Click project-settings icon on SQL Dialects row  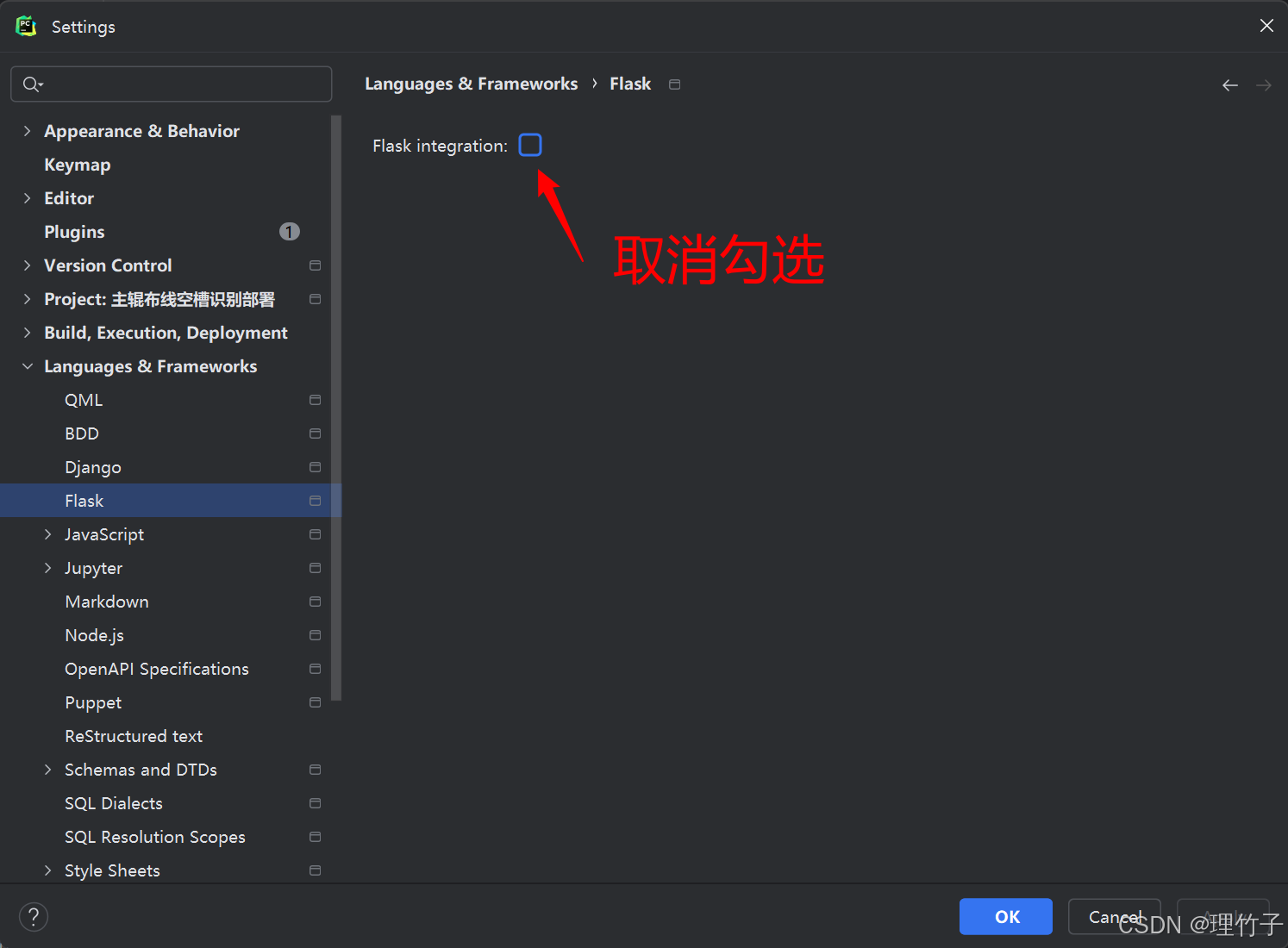316,803
